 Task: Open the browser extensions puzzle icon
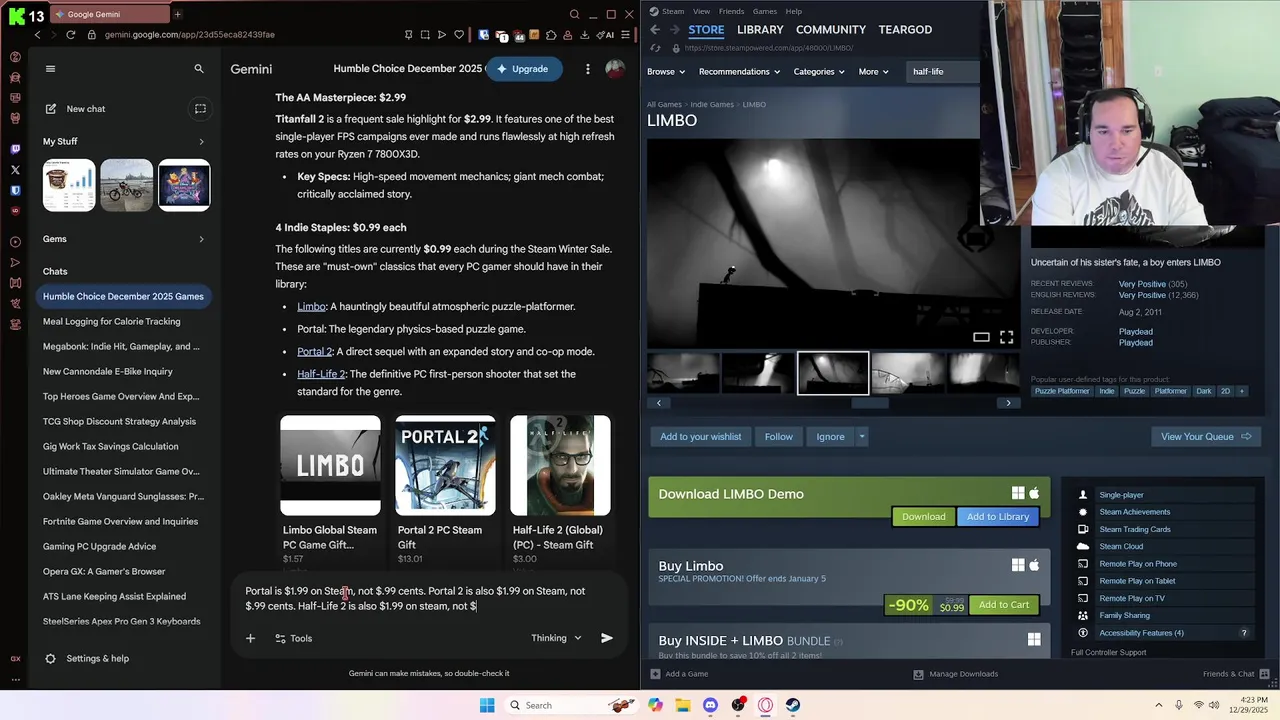(551, 34)
